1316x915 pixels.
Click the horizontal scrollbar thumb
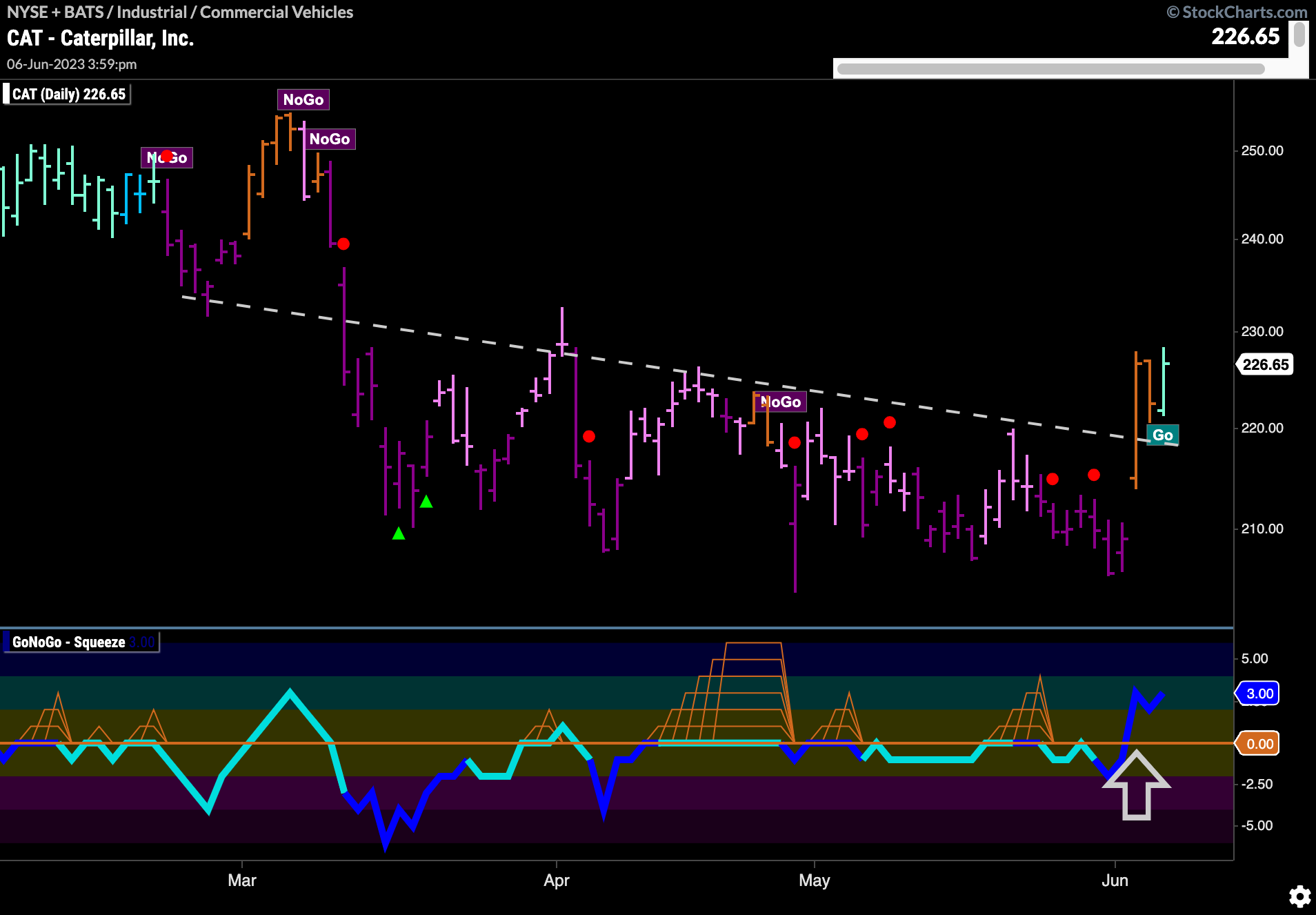coord(1050,68)
